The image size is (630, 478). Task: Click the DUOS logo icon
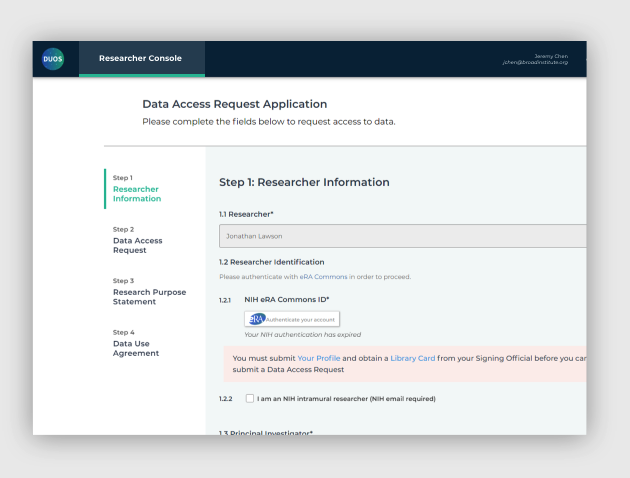click(53, 59)
